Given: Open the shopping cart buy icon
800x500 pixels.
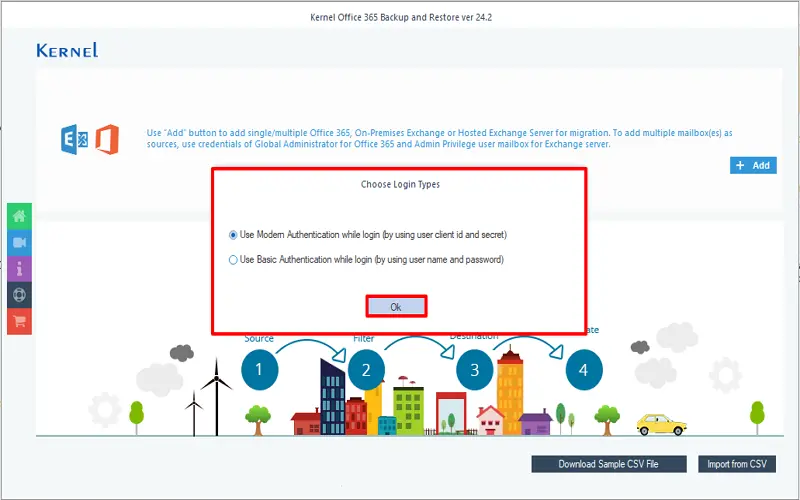Looking at the screenshot, I should pos(19,321).
